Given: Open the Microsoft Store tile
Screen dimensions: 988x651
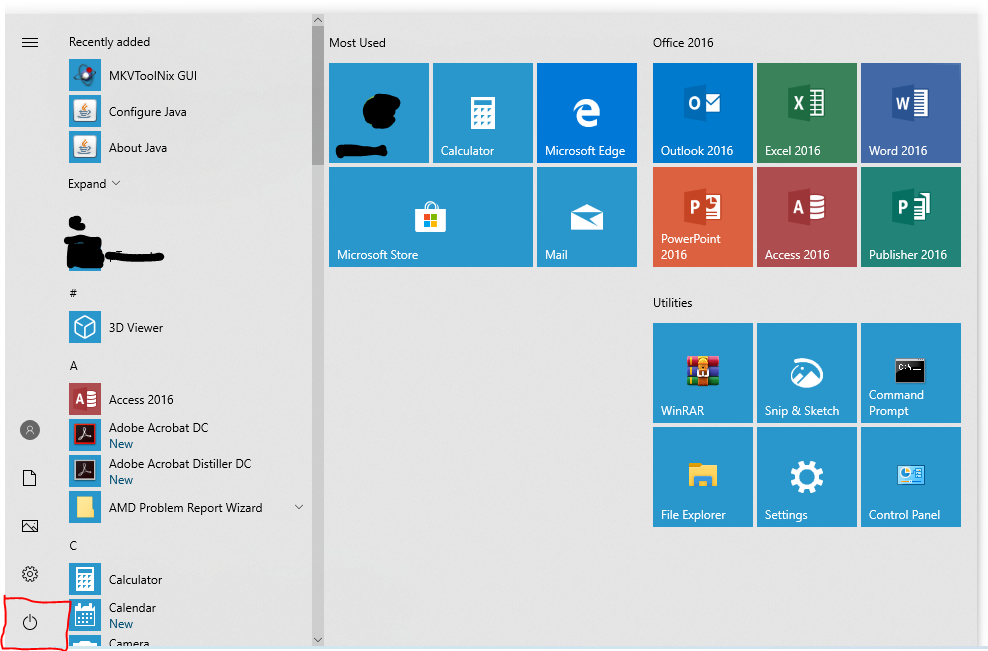Looking at the screenshot, I should pyautogui.click(x=431, y=217).
